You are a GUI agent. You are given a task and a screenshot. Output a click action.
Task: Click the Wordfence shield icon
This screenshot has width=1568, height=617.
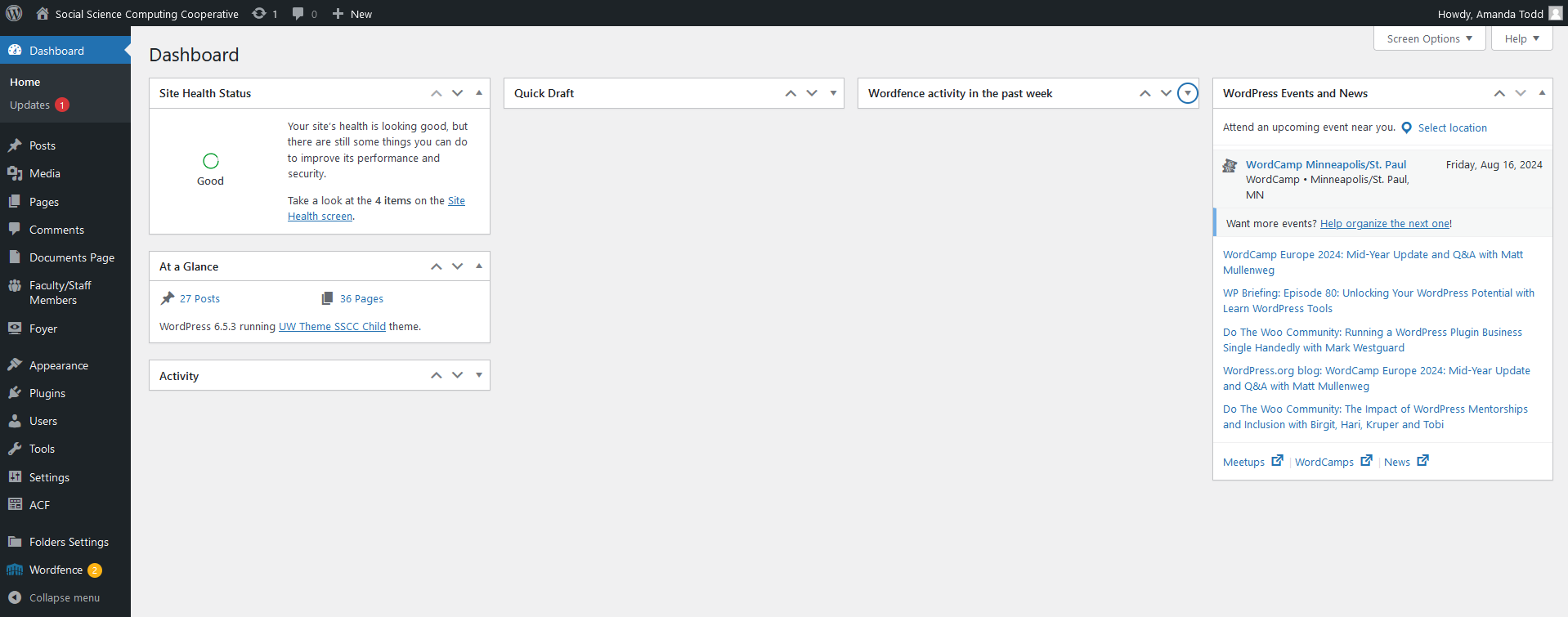[15, 570]
